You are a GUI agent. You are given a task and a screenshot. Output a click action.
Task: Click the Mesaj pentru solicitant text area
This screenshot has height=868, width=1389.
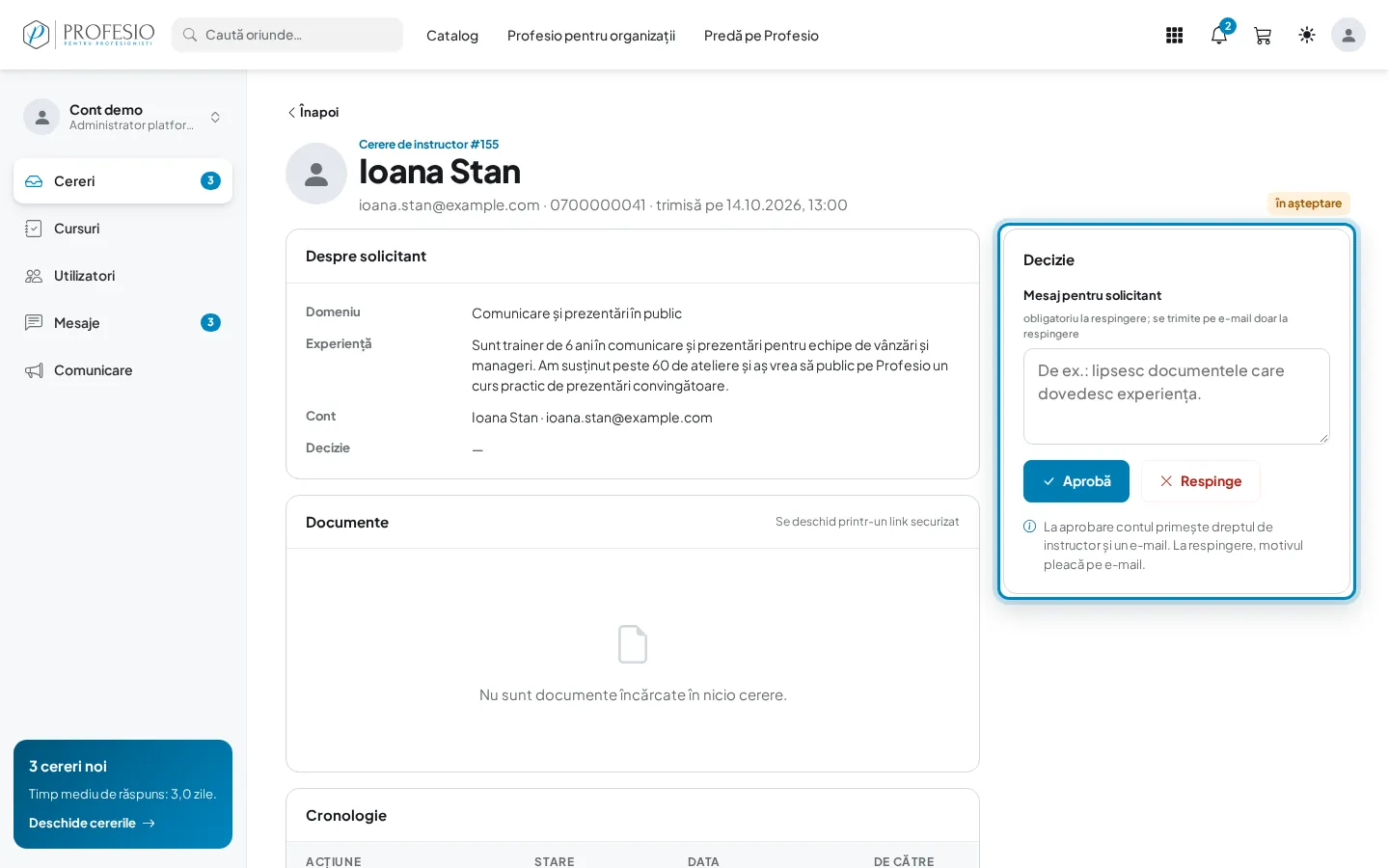click(x=1177, y=396)
